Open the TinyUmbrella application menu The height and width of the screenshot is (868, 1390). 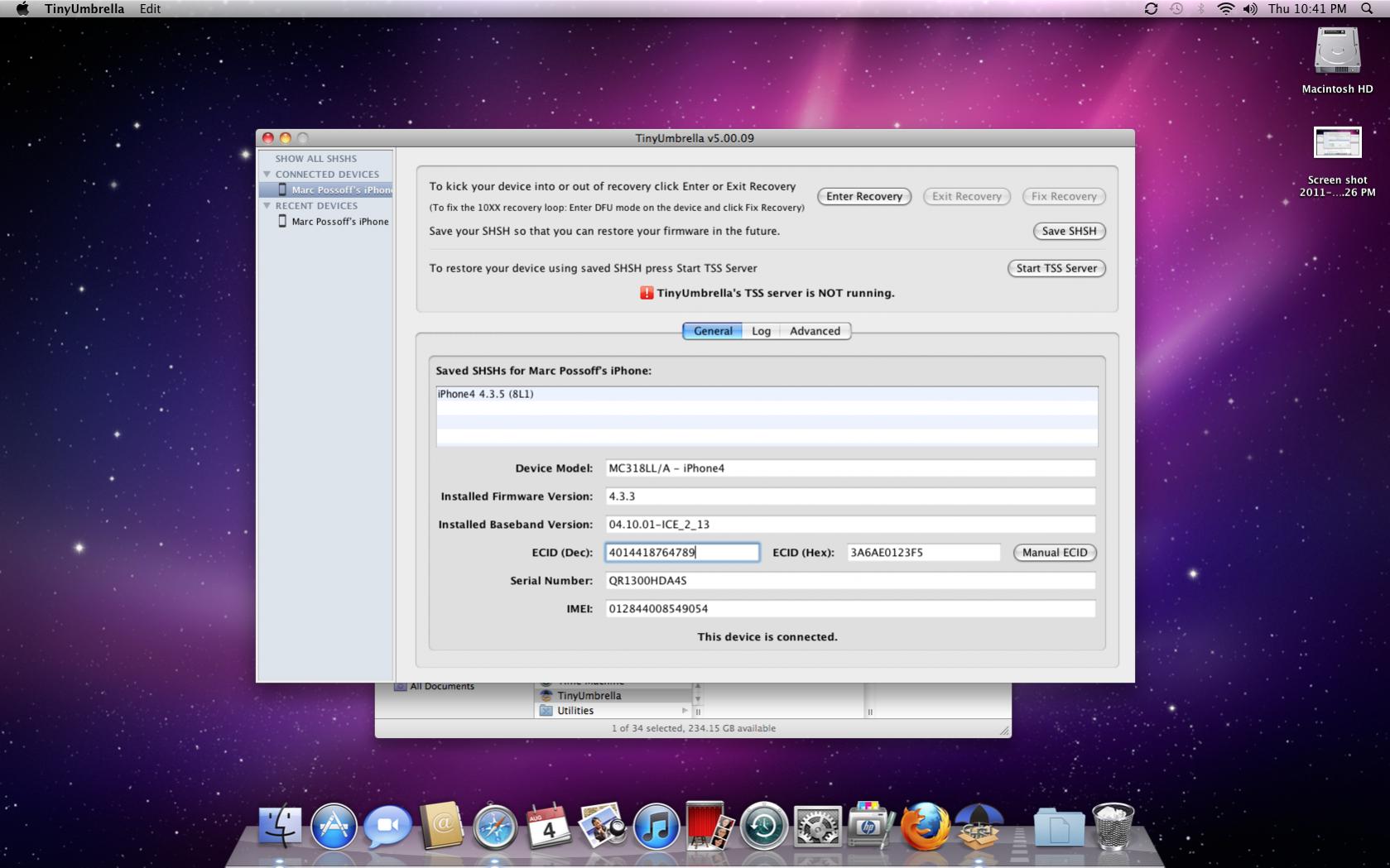(84, 8)
